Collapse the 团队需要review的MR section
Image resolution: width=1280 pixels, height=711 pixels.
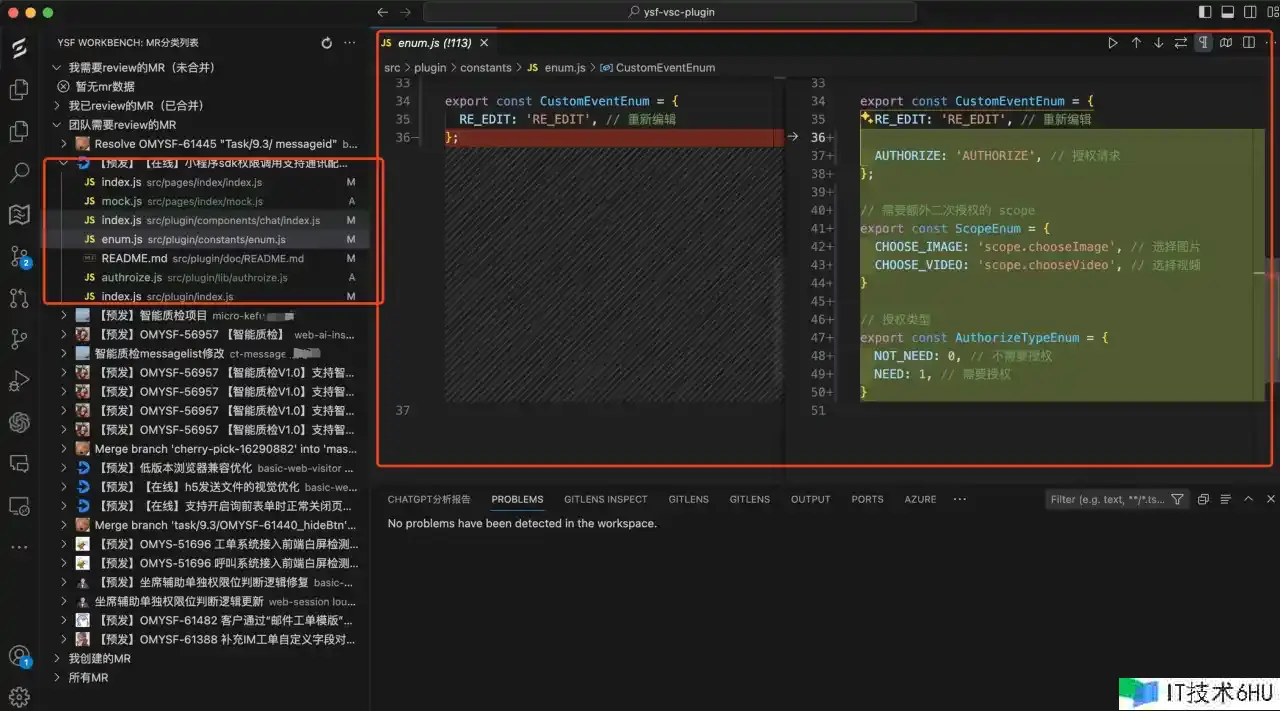coord(122,125)
